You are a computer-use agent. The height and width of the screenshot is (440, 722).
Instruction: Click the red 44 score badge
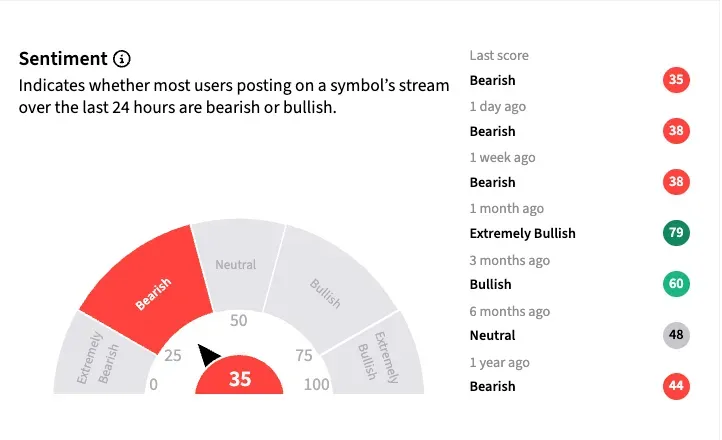[x=677, y=386]
